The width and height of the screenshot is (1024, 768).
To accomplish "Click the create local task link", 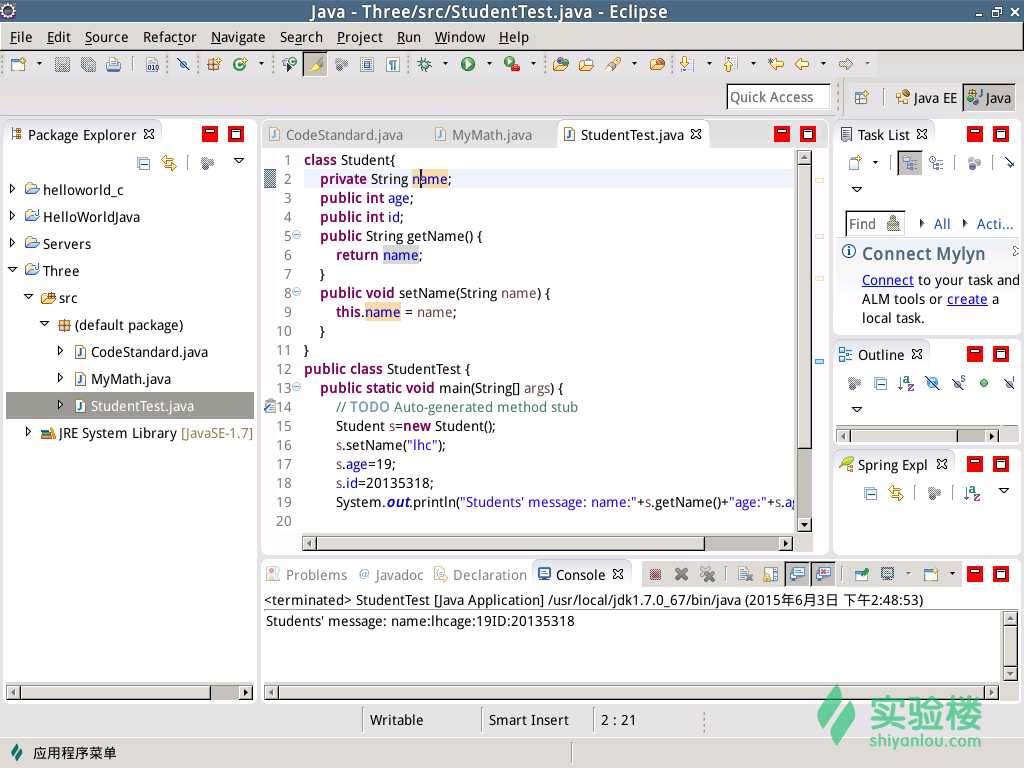I will click(967, 299).
